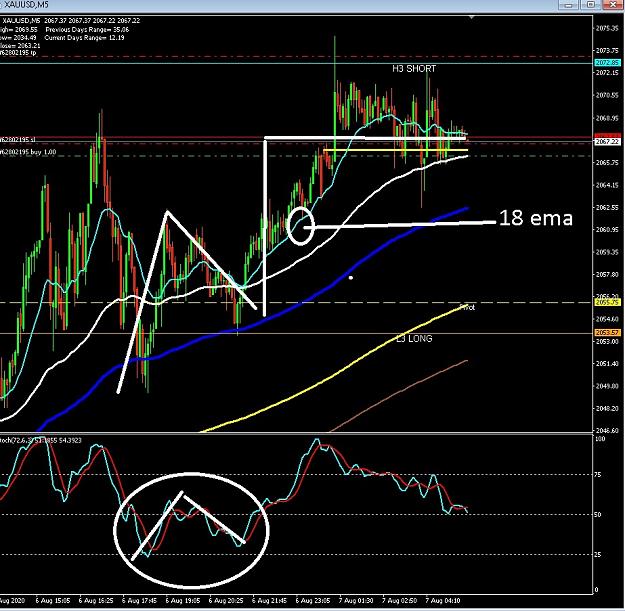Click the 7 Aug 01:30 time label
625x611 pixels.
(x=356, y=601)
